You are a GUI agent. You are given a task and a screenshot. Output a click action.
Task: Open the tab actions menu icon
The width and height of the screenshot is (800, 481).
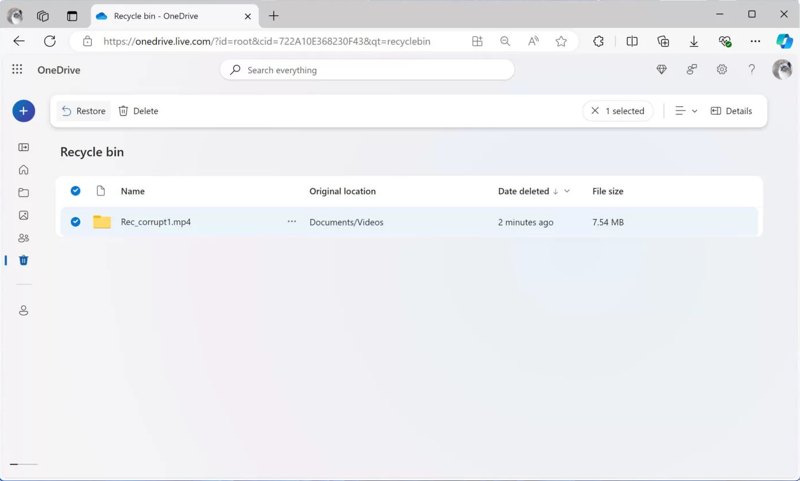[x=72, y=16]
